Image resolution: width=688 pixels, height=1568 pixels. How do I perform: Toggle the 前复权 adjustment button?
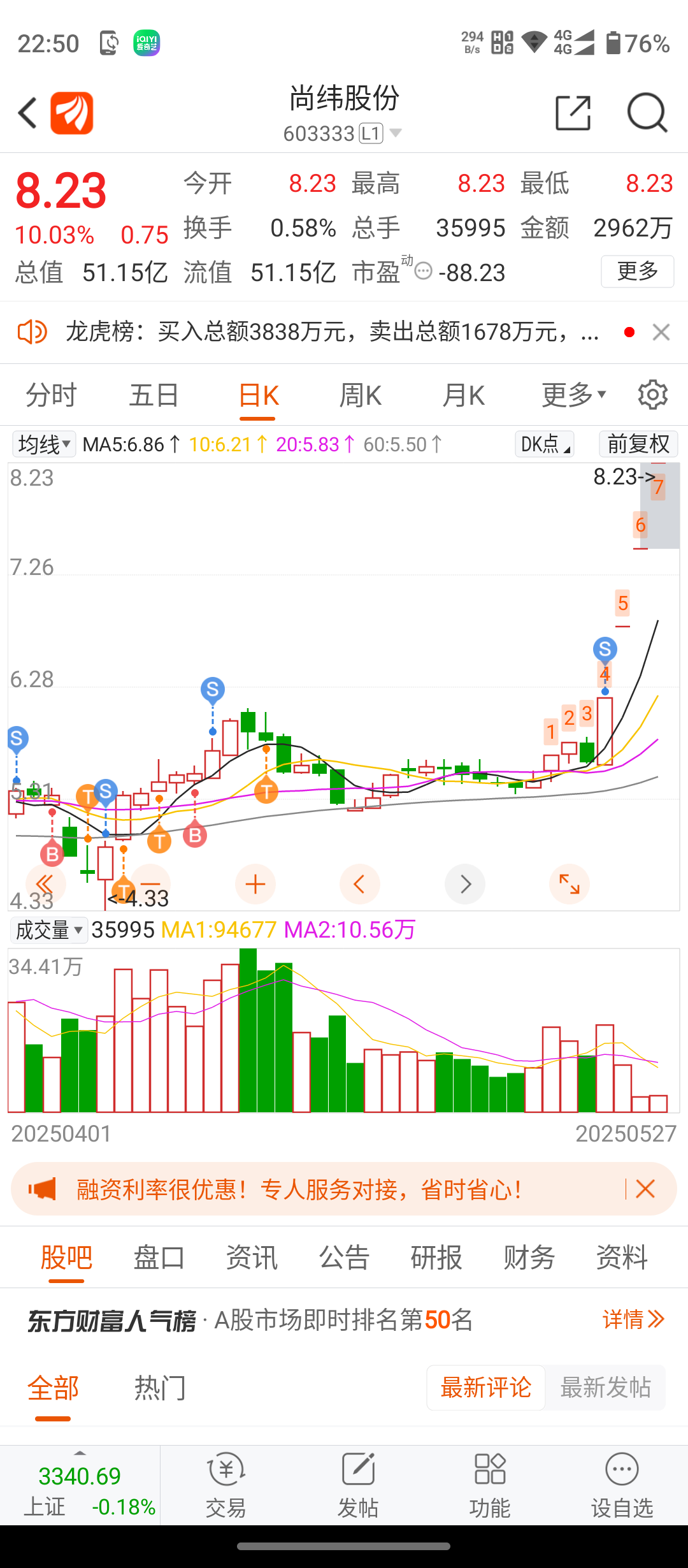click(638, 444)
